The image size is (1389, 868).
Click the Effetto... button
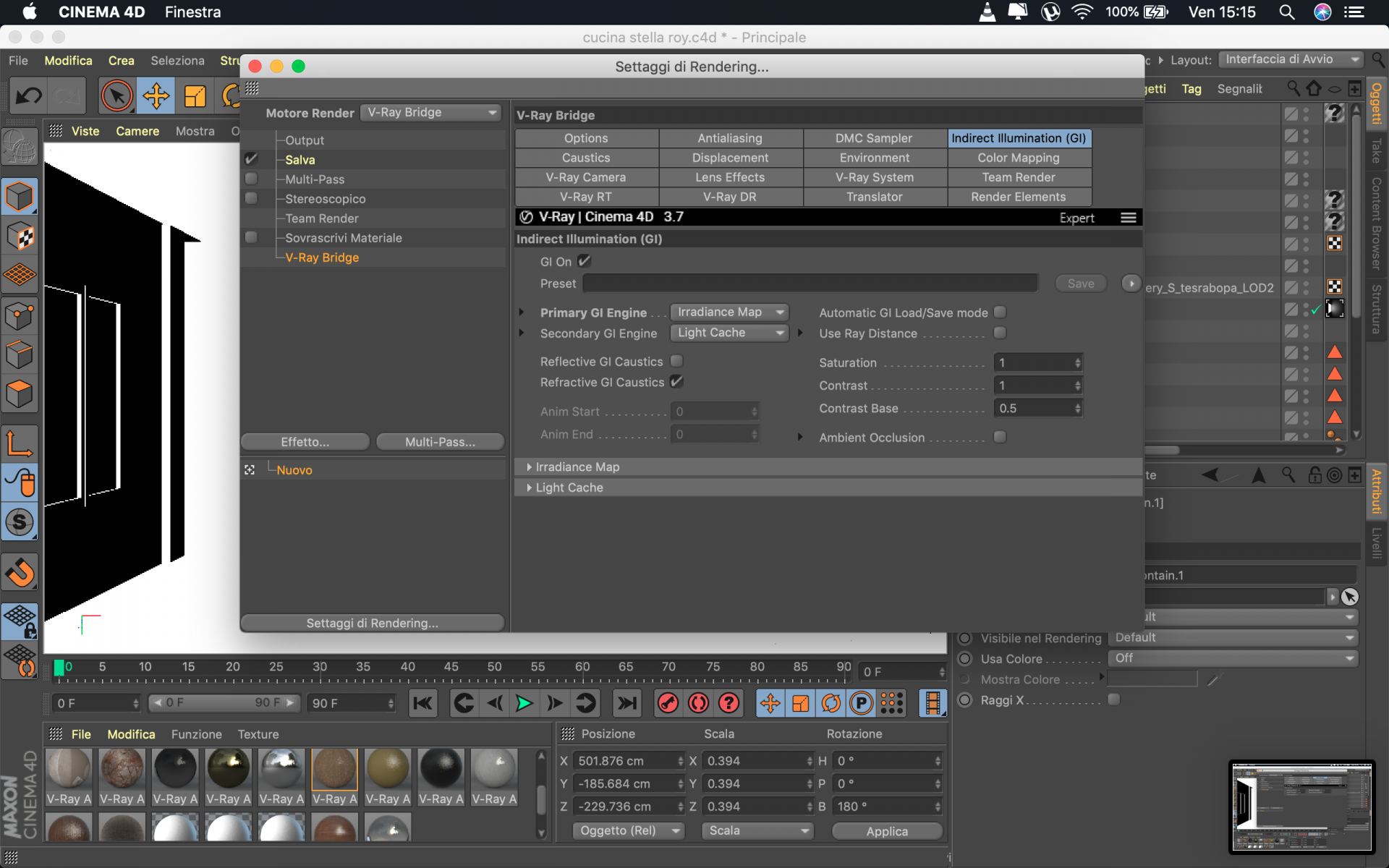(305, 442)
